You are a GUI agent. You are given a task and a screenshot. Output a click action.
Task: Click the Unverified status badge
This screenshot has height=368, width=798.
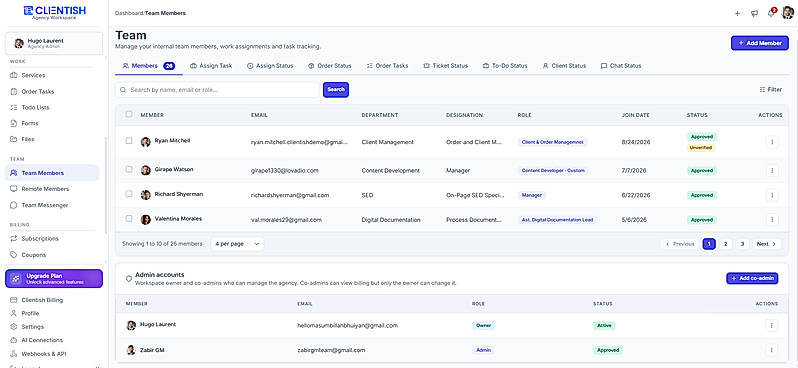[x=701, y=148]
